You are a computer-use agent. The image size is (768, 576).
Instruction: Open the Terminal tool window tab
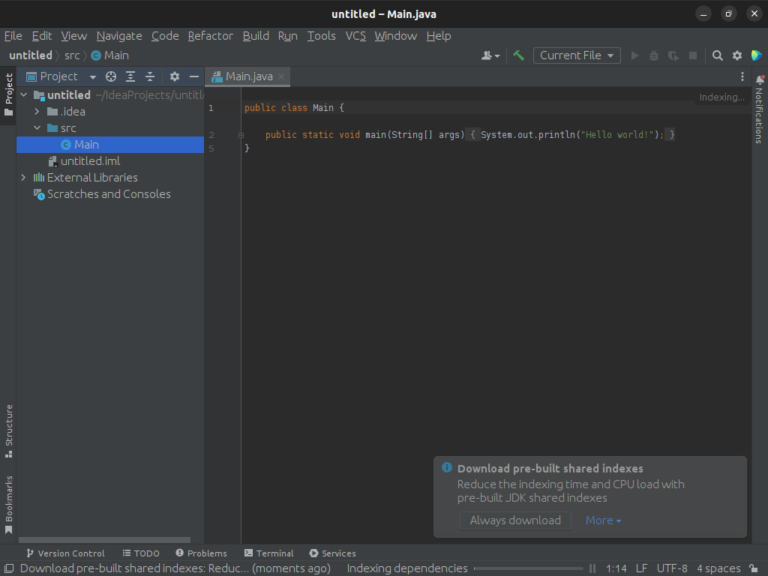click(x=269, y=553)
